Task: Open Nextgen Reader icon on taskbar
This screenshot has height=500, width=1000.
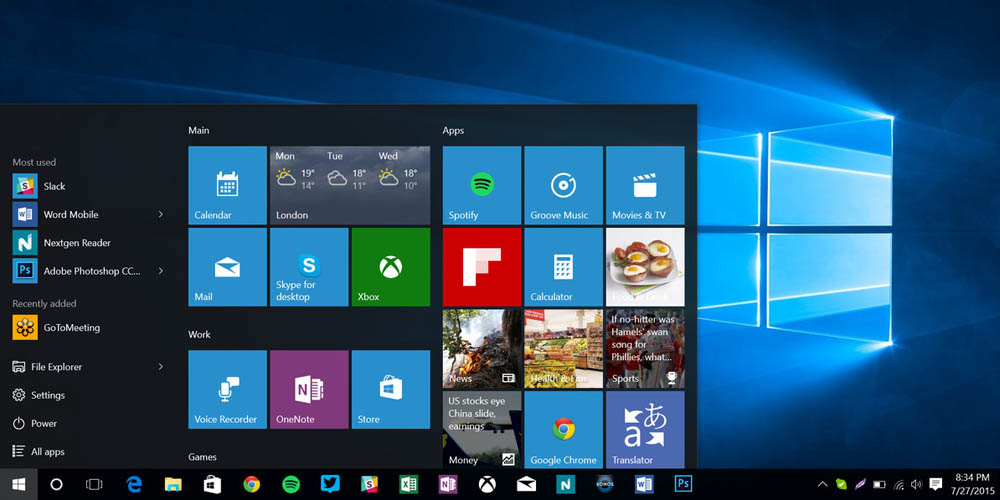Action: pos(566,485)
